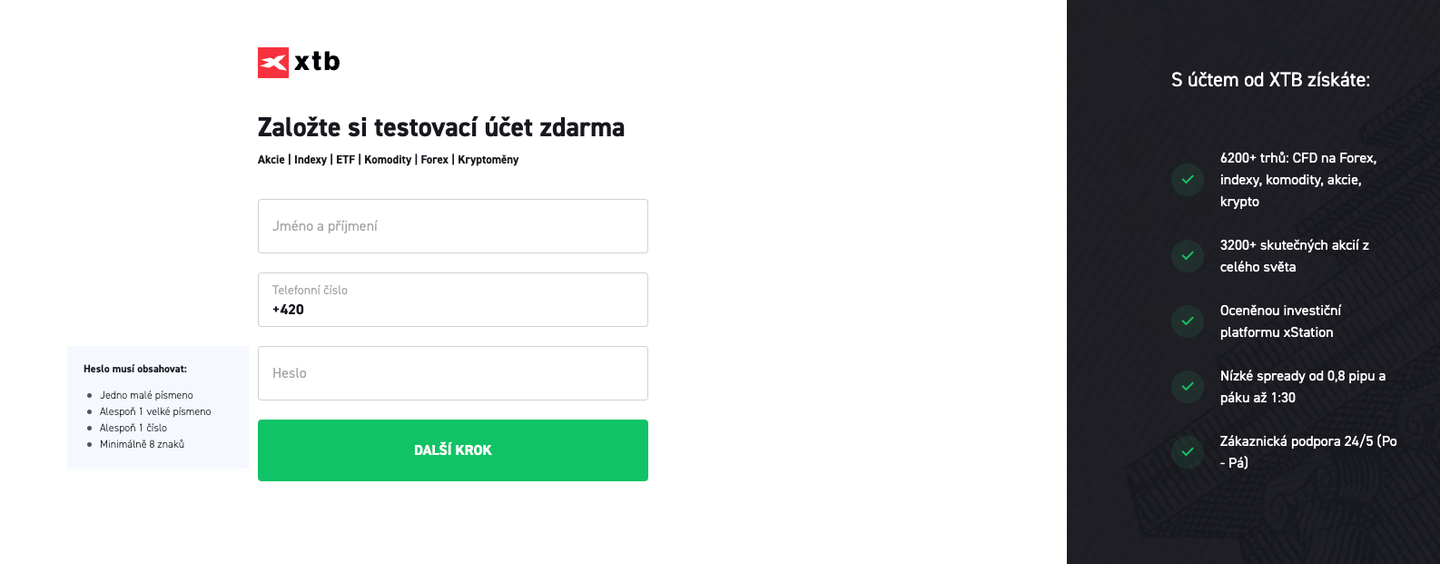Click the Minimálně 8 znaků requirement
Screen dimensions: 1440x564
click(x=142, y=444)
